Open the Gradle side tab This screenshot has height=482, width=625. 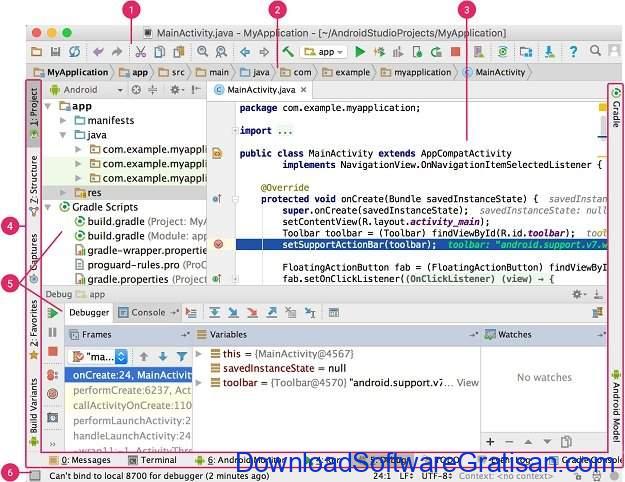click(616, 108)
